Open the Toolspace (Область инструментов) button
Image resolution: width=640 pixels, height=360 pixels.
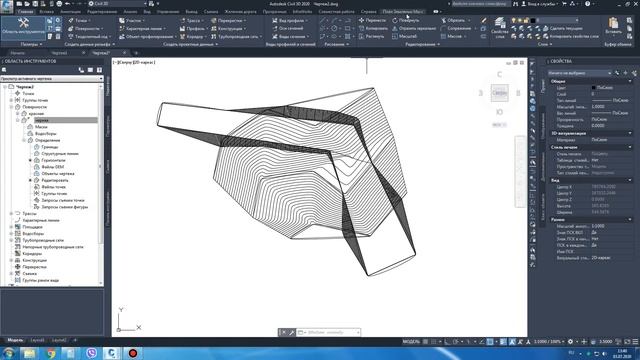tap(23, 27)
